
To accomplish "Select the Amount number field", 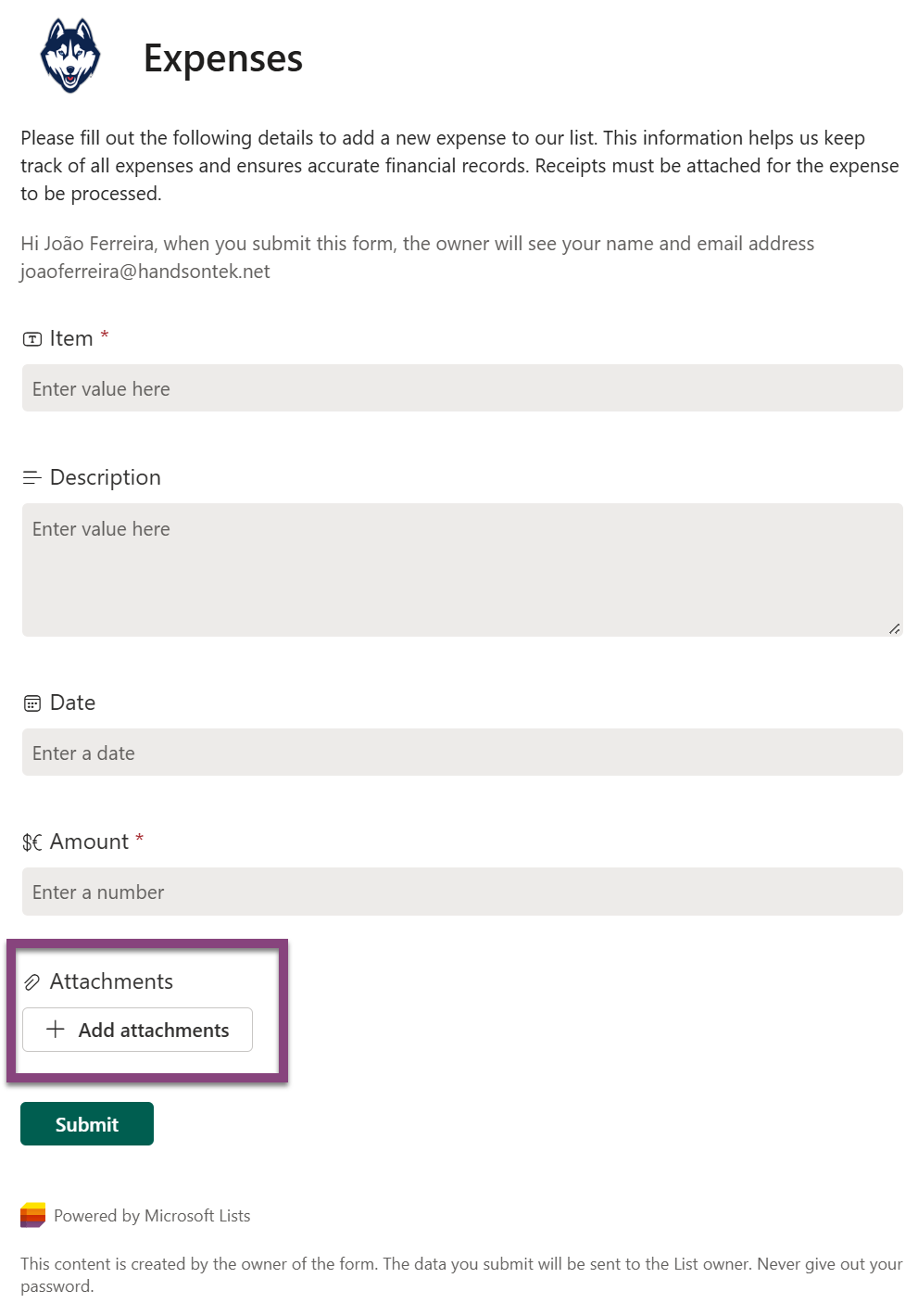I will [x=462, y=892].
